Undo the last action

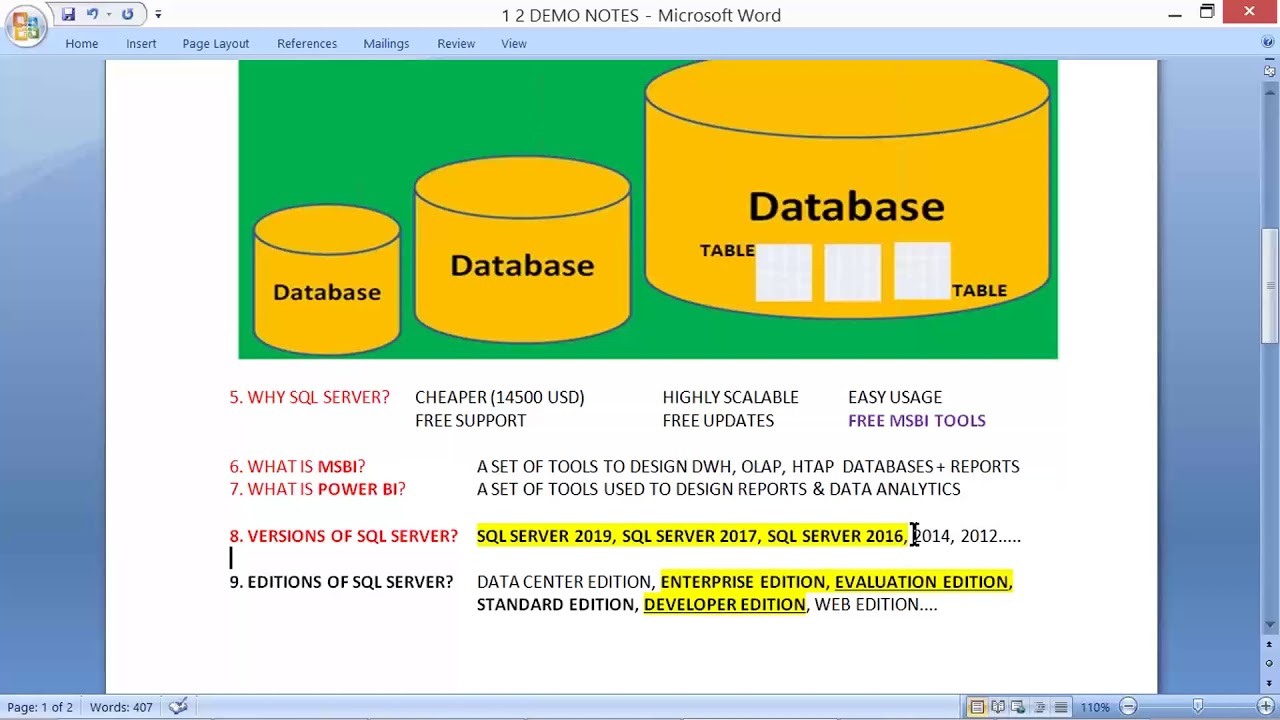point(92,14)
